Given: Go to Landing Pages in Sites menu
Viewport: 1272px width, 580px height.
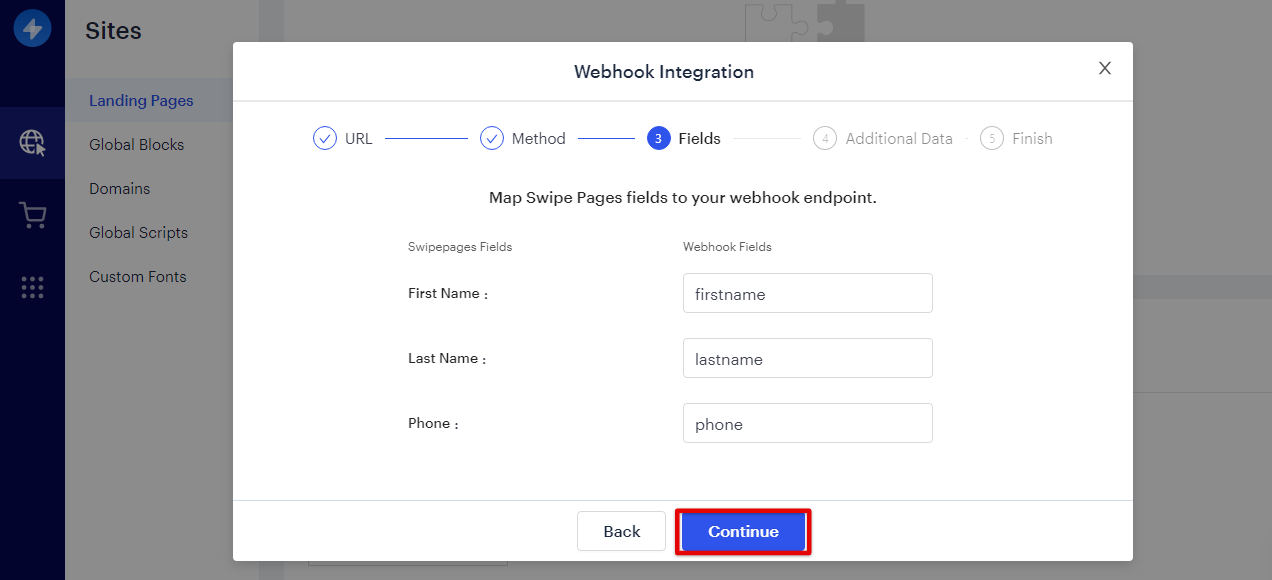Looking at the screenshot, I should point(141,100).
